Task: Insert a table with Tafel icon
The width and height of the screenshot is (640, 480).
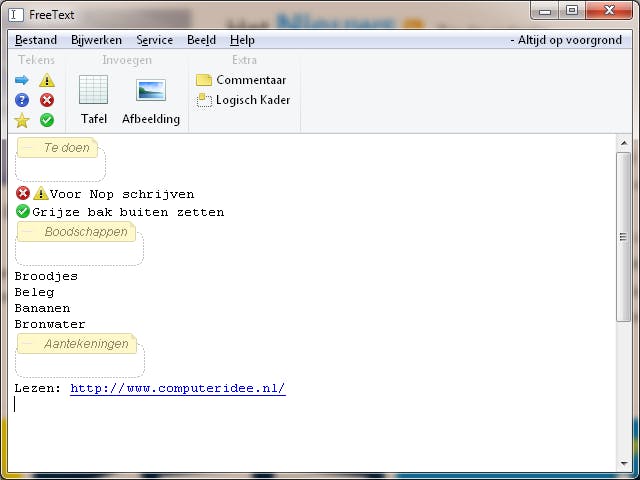Action: pos(93,100)
